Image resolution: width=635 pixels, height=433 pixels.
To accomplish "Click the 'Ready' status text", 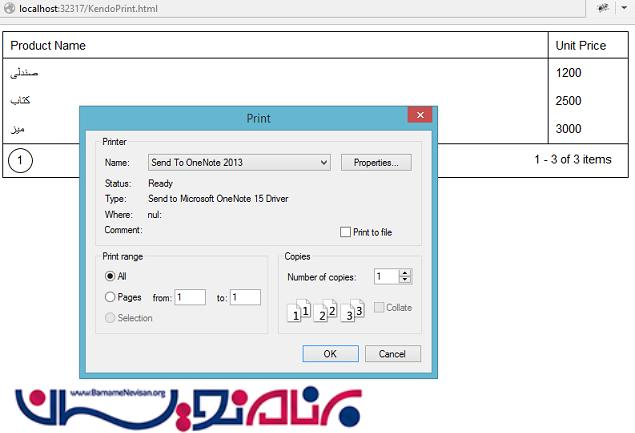I will 160,183.
